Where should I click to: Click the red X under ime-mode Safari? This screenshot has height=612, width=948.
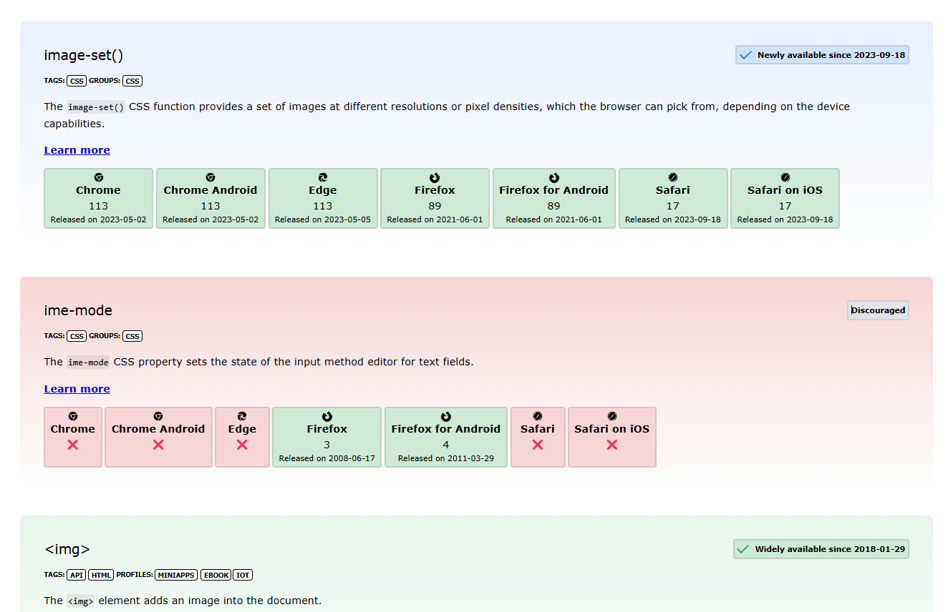[x=537, y=444]
